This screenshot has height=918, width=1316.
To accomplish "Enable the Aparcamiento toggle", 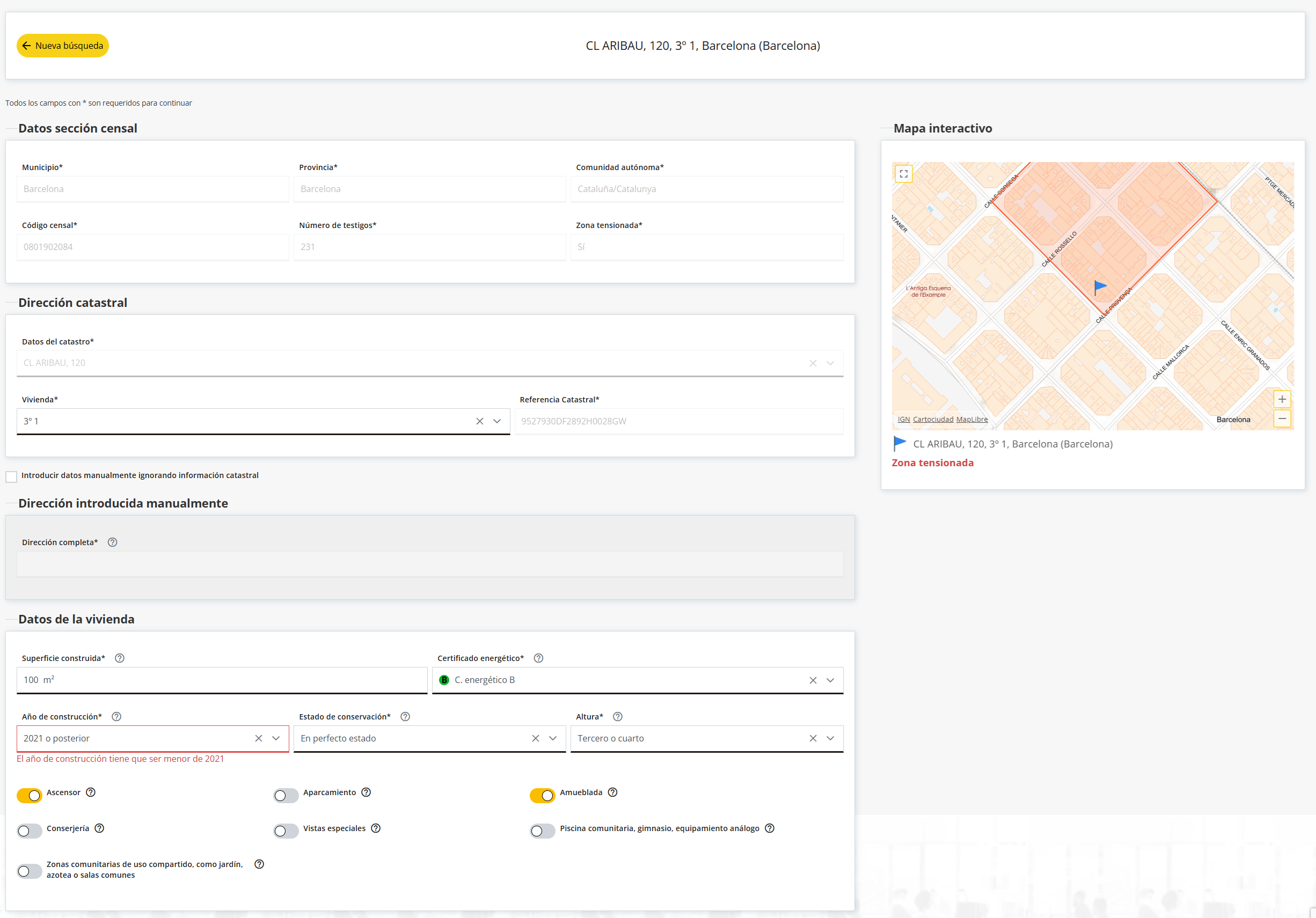I will [x=286, y=795].
